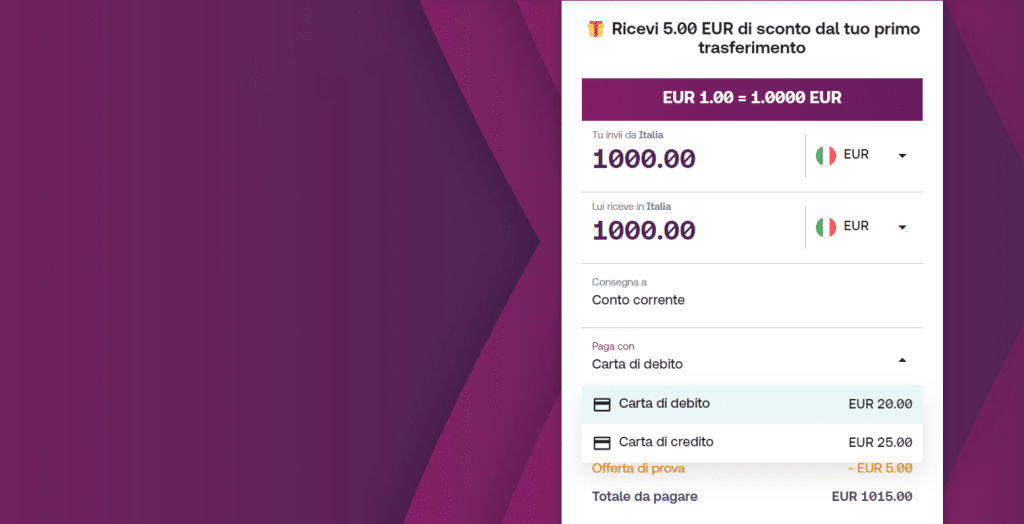Click the Italian flag in the sending currency selector

pyautogui.click(x=825, y=155)
